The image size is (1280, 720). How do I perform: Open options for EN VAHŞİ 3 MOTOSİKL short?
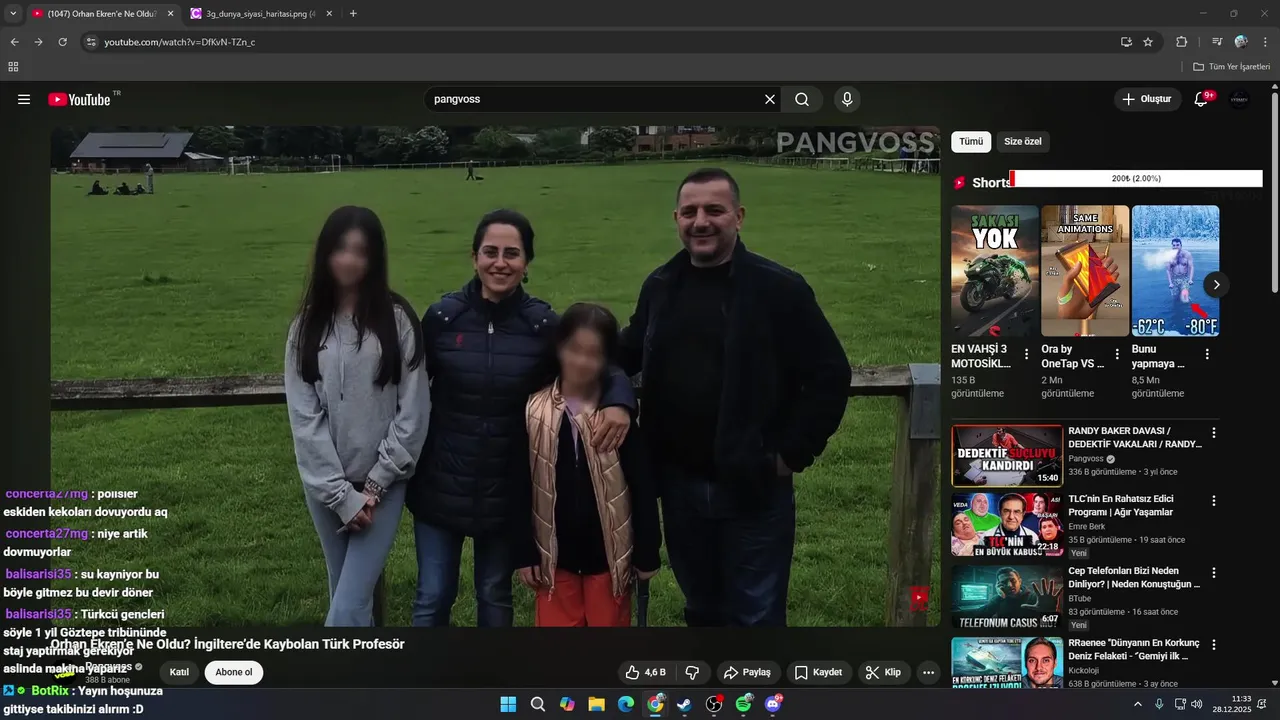[x=1026, y=354]
